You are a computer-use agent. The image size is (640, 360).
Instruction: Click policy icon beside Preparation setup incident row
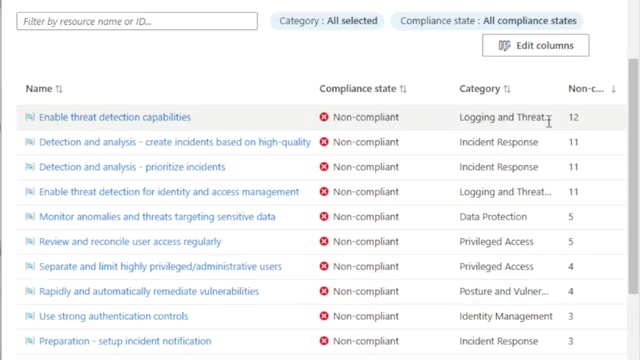pyautogui.click(x=30, y=341)
